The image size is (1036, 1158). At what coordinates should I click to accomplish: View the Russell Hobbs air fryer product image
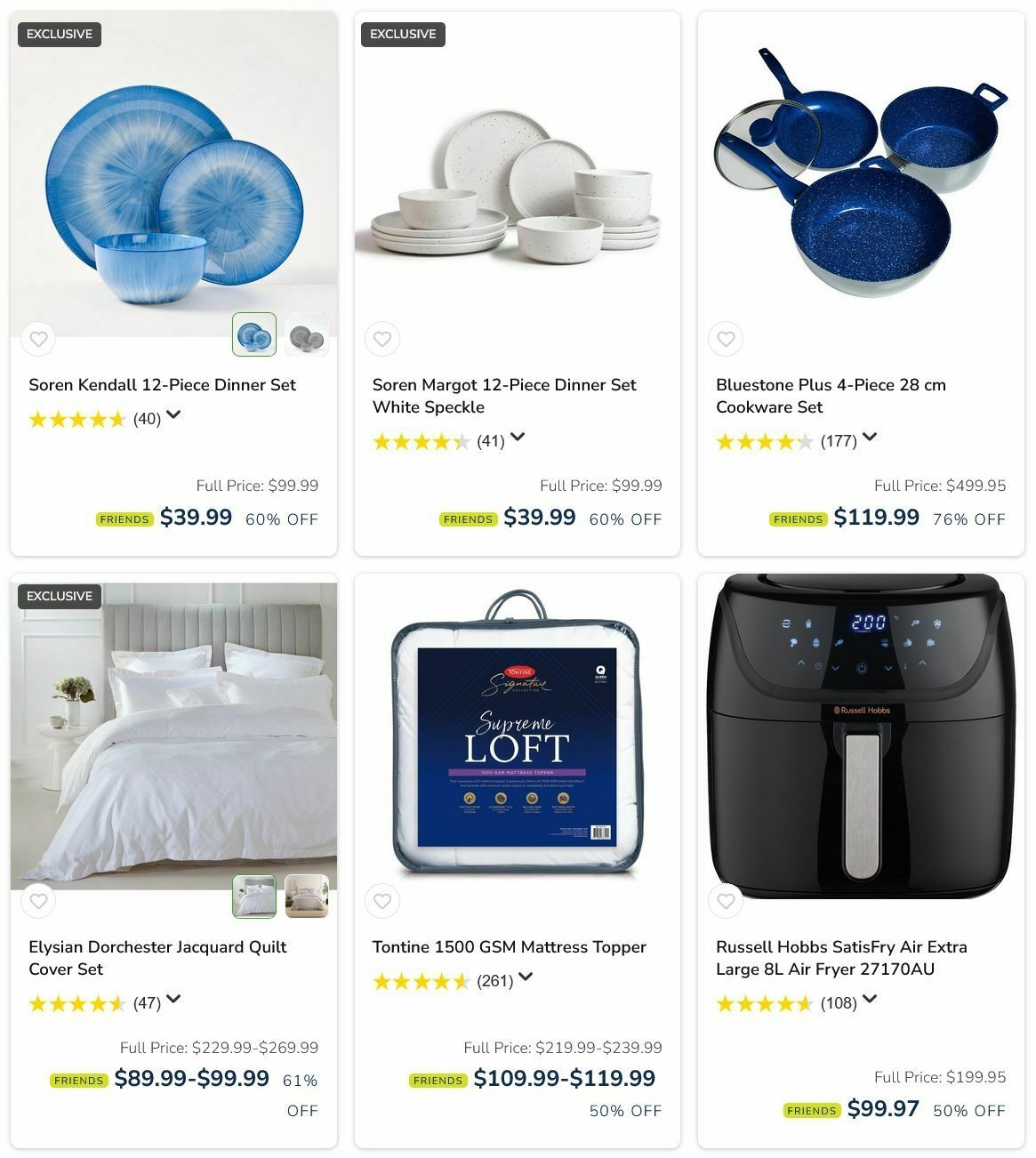coord(861,736)
